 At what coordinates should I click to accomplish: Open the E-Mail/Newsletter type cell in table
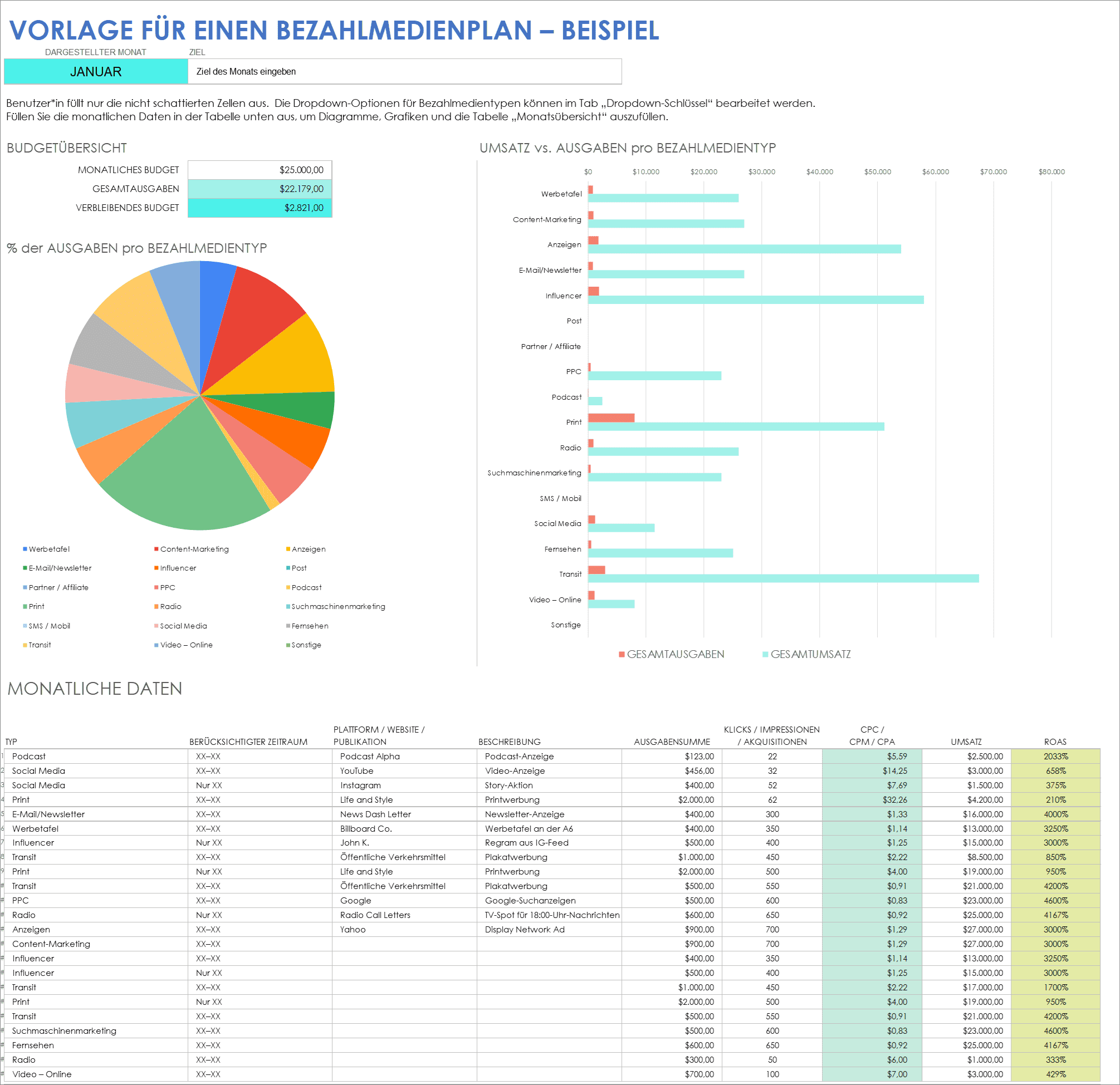96,814
